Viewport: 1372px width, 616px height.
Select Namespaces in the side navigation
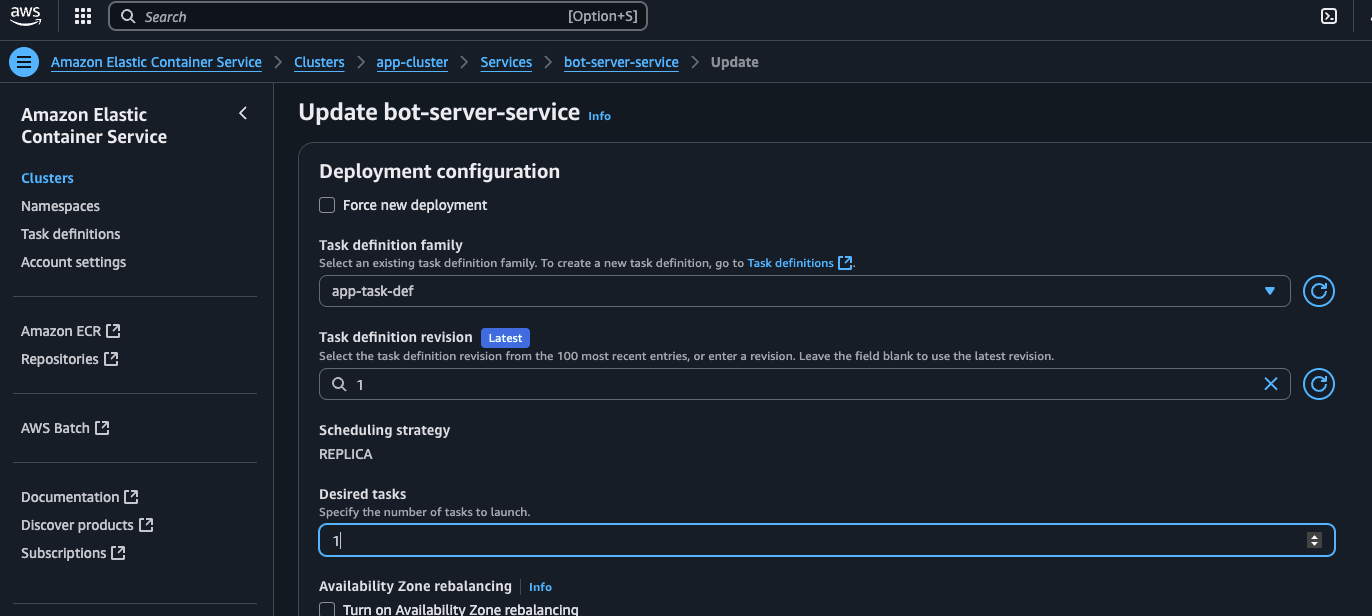click(60, 206)
